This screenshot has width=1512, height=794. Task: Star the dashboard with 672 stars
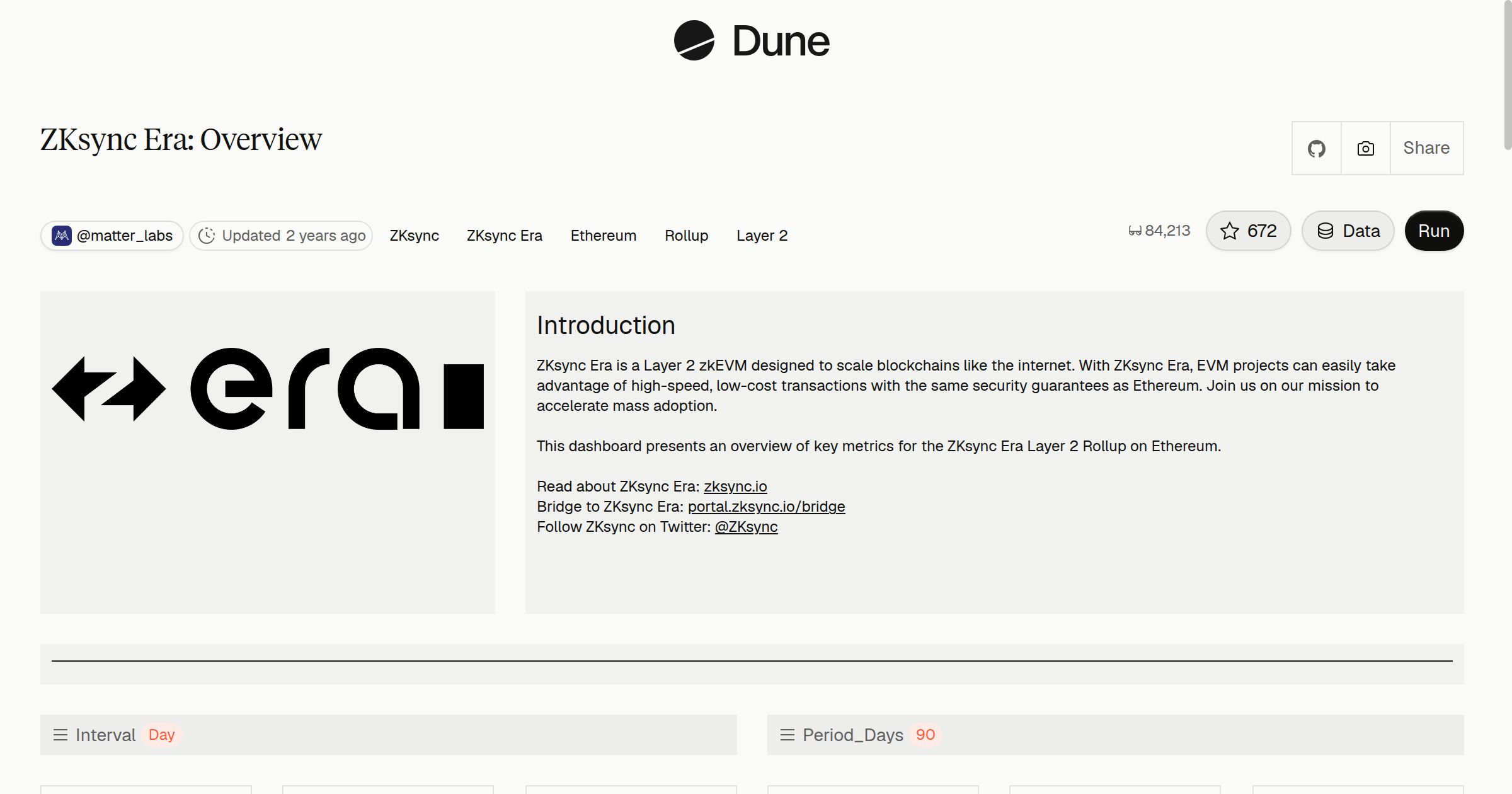point(1249,231)
